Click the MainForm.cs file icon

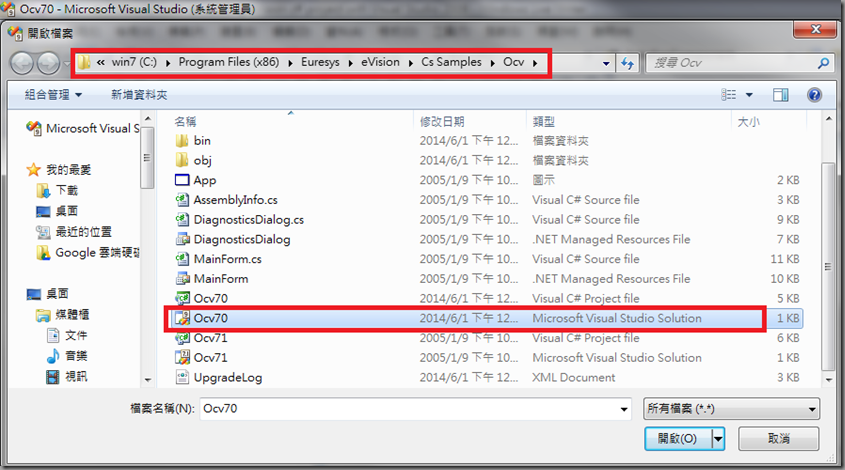182,259
